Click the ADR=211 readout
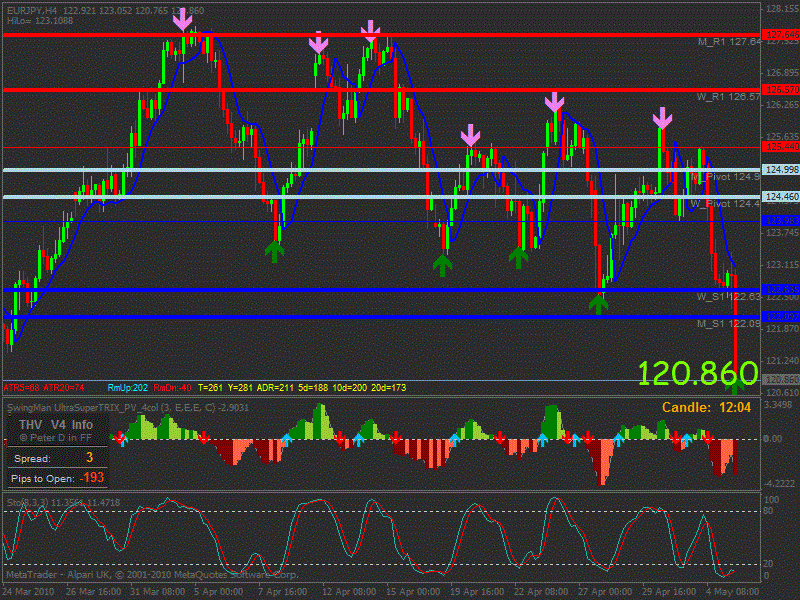 (x=275, y=388)
